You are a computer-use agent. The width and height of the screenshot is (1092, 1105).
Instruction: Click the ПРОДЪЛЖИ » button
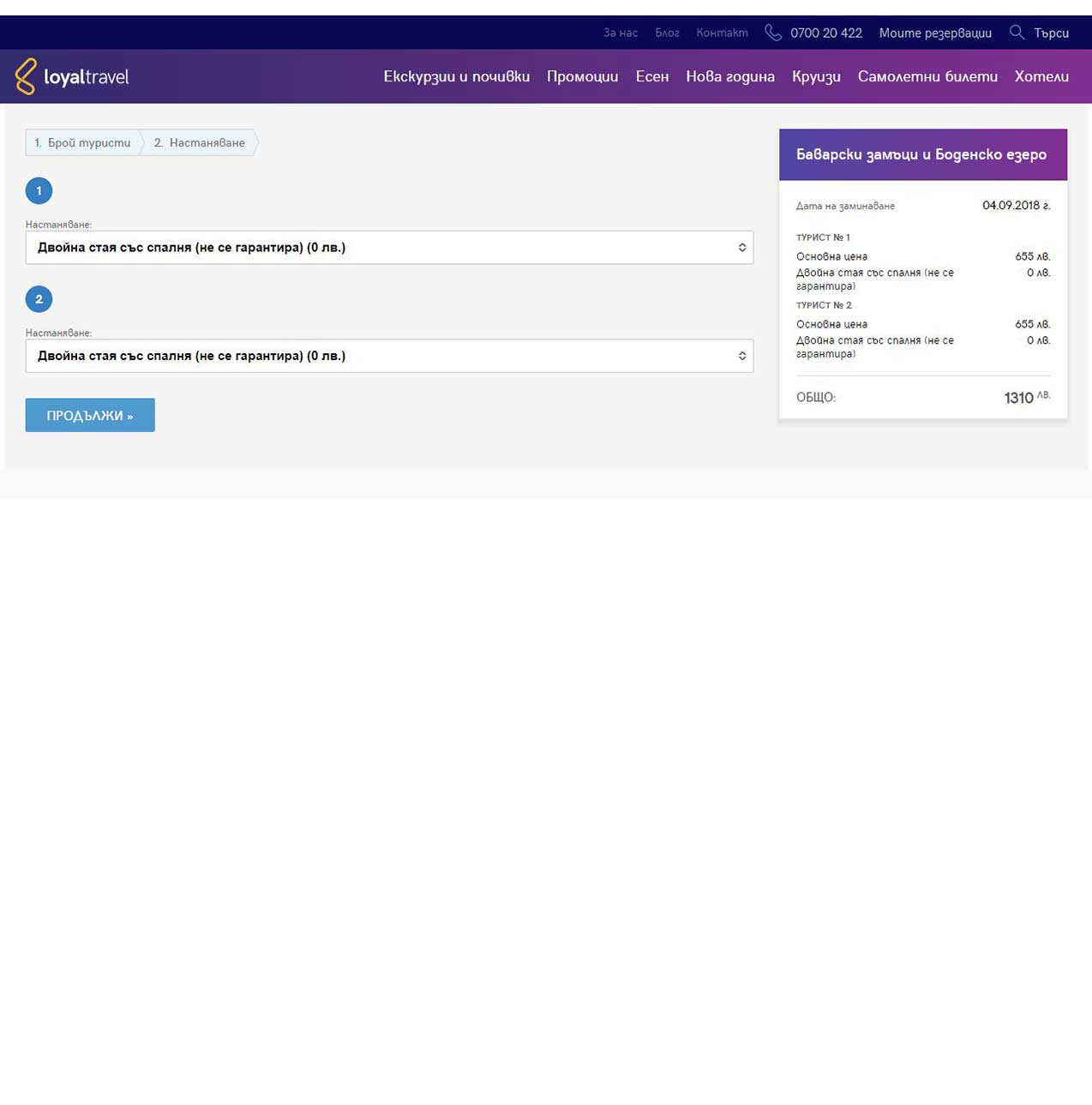[x=90, y=415]
